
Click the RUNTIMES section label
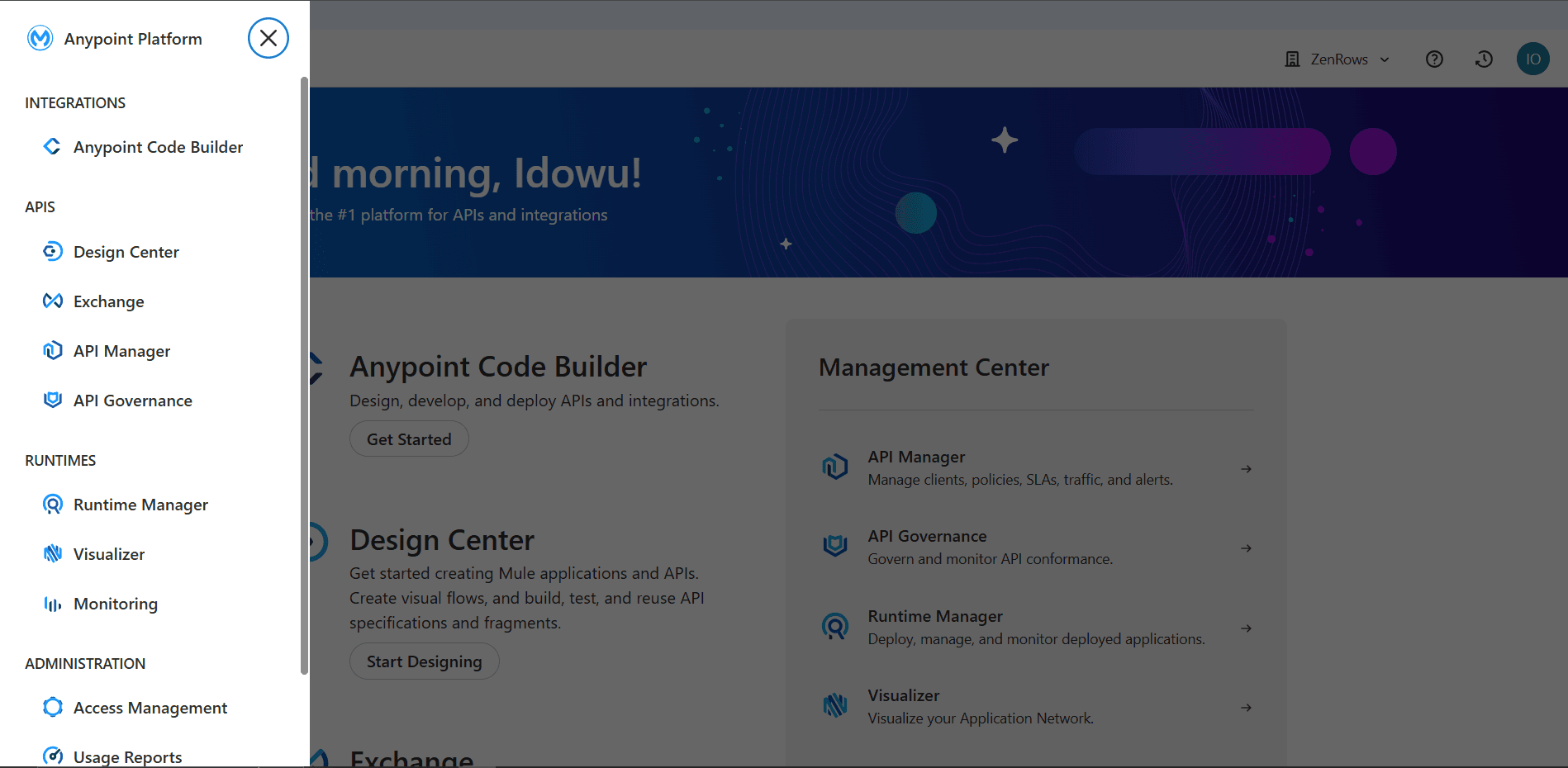click(60, 461)
